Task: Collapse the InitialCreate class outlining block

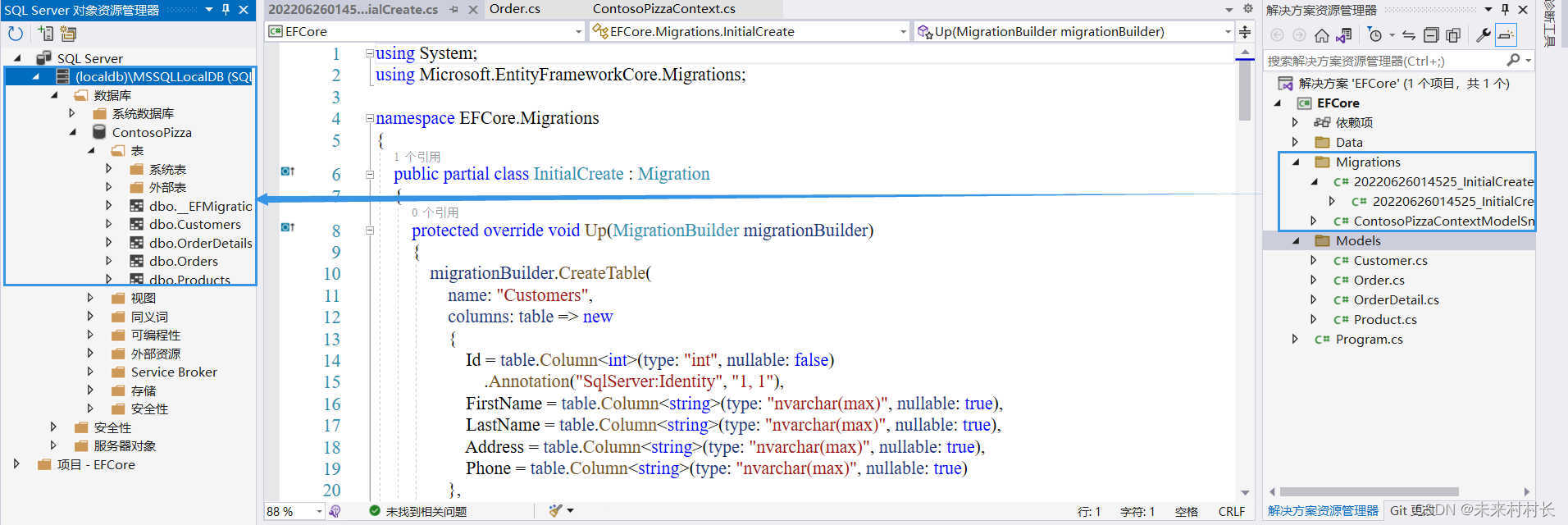Action: pos(369,174)
